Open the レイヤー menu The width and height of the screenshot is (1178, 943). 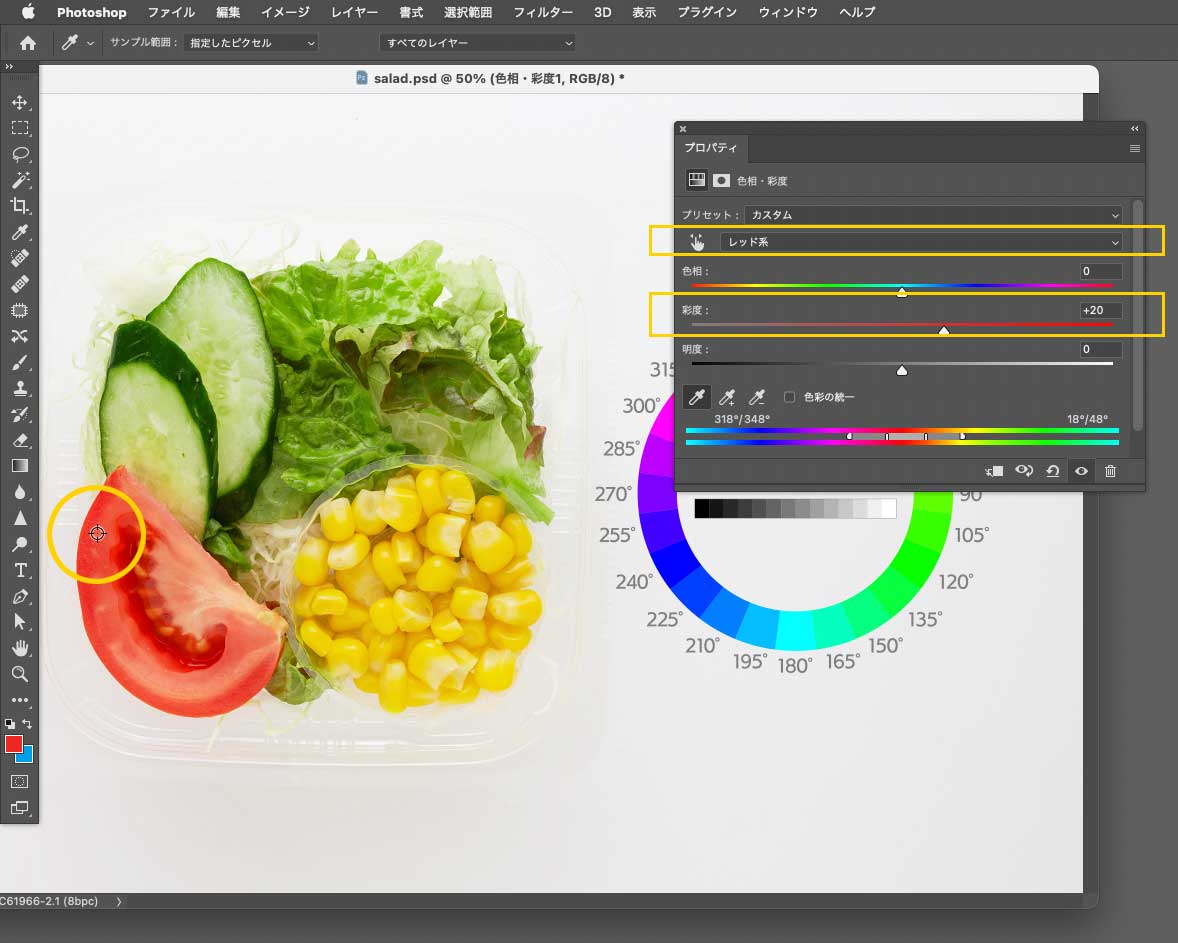click(x=355, y=12)
